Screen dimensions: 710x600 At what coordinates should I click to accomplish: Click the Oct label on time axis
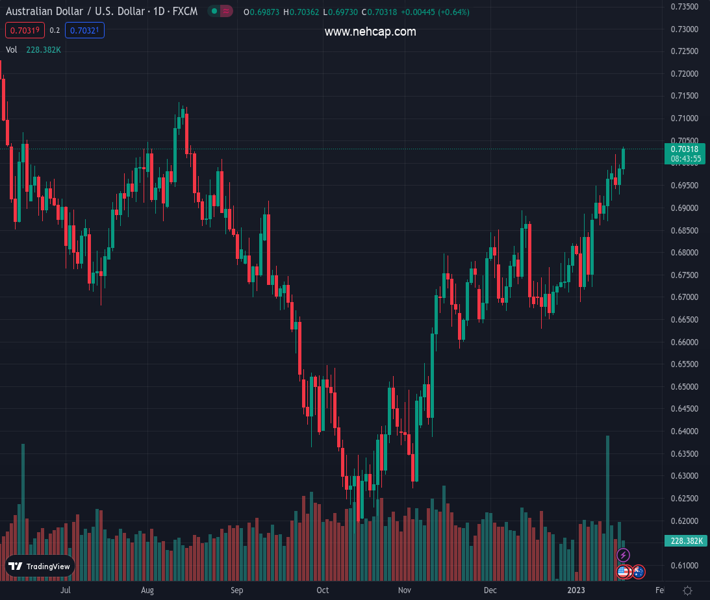click(x=322, y=591)
